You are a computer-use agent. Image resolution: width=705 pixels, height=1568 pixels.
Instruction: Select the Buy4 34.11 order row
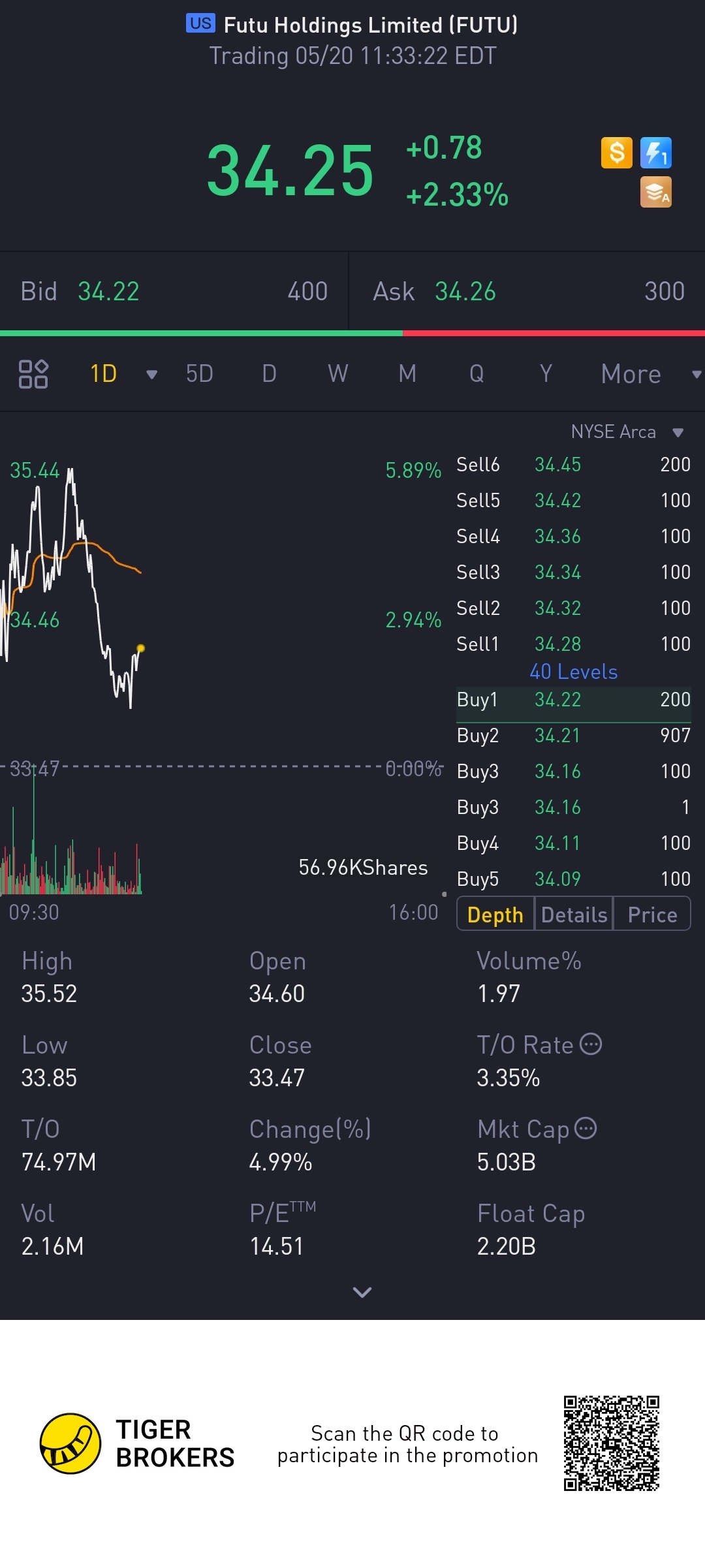tap(573, 843)
